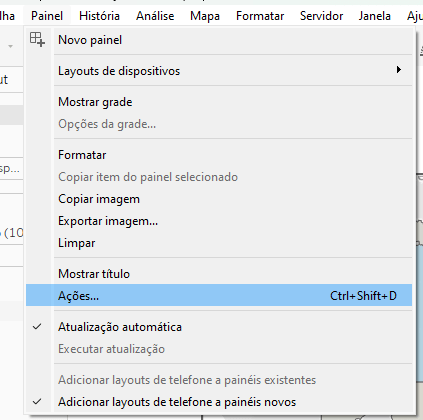Image resolution: width=423 pixels, height=420 pixels.
Task: Open the Mapa menu
Action: point(205,16)
